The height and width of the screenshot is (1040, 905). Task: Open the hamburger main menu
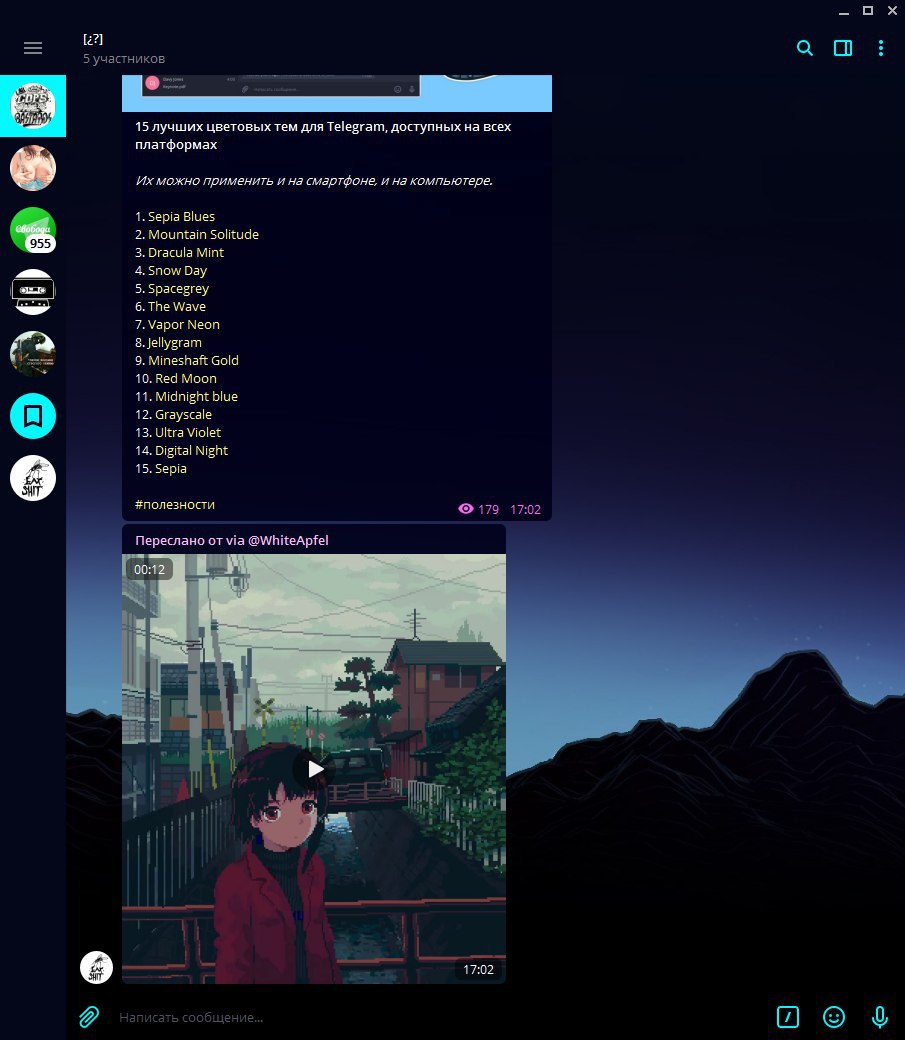pos(33,48)
